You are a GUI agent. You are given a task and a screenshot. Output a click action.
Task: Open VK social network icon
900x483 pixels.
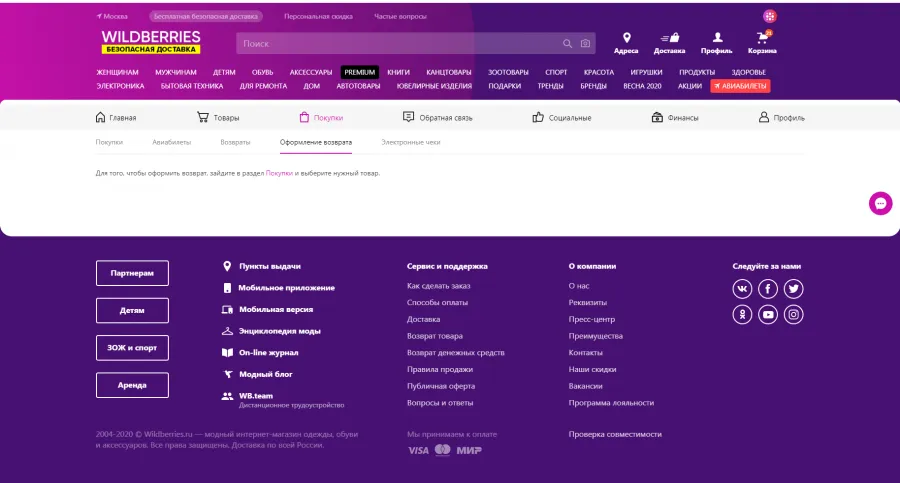(742, 289)
